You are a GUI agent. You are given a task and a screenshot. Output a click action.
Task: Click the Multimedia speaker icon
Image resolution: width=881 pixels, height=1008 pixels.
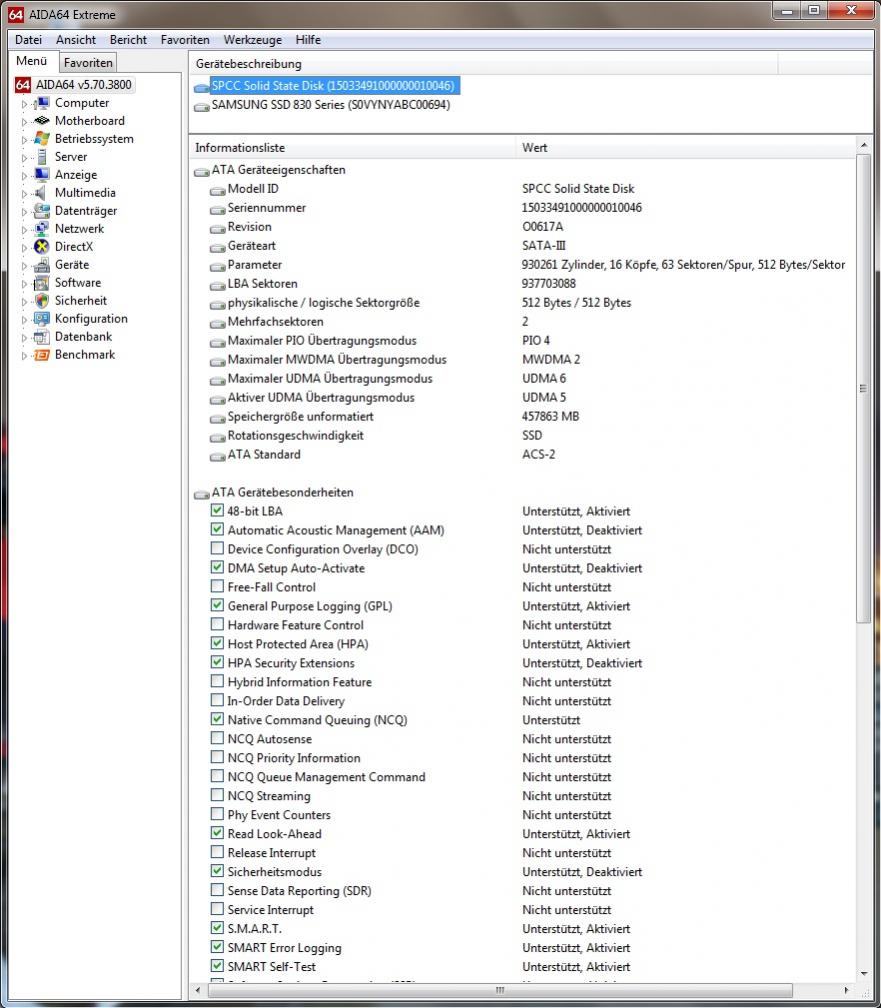coord(42,193)
